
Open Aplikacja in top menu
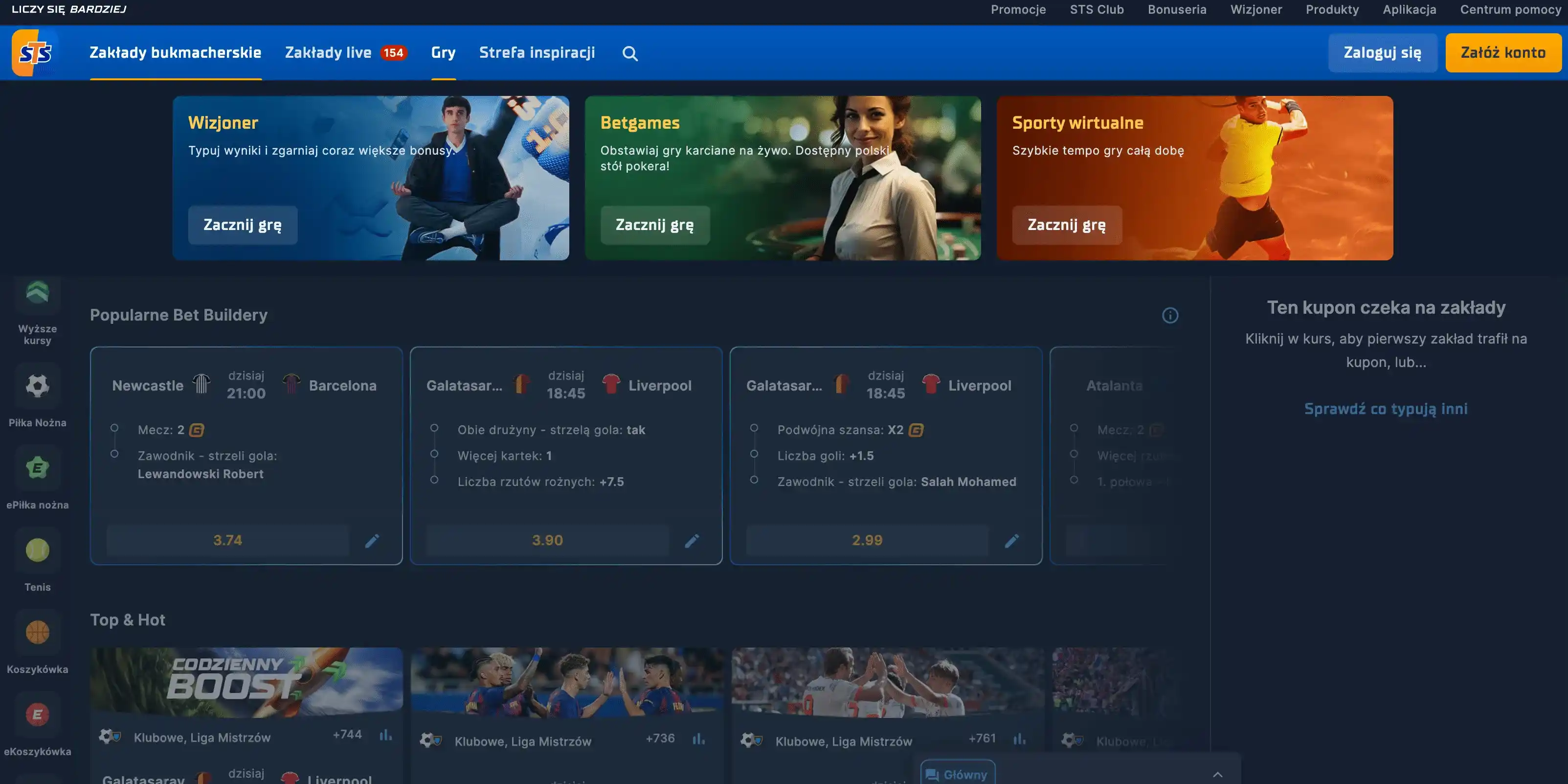[1409, 10]
